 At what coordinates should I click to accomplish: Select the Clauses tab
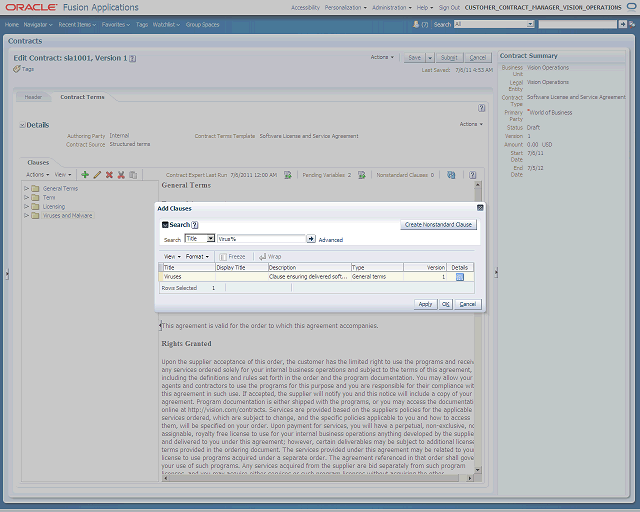point(38,163)
